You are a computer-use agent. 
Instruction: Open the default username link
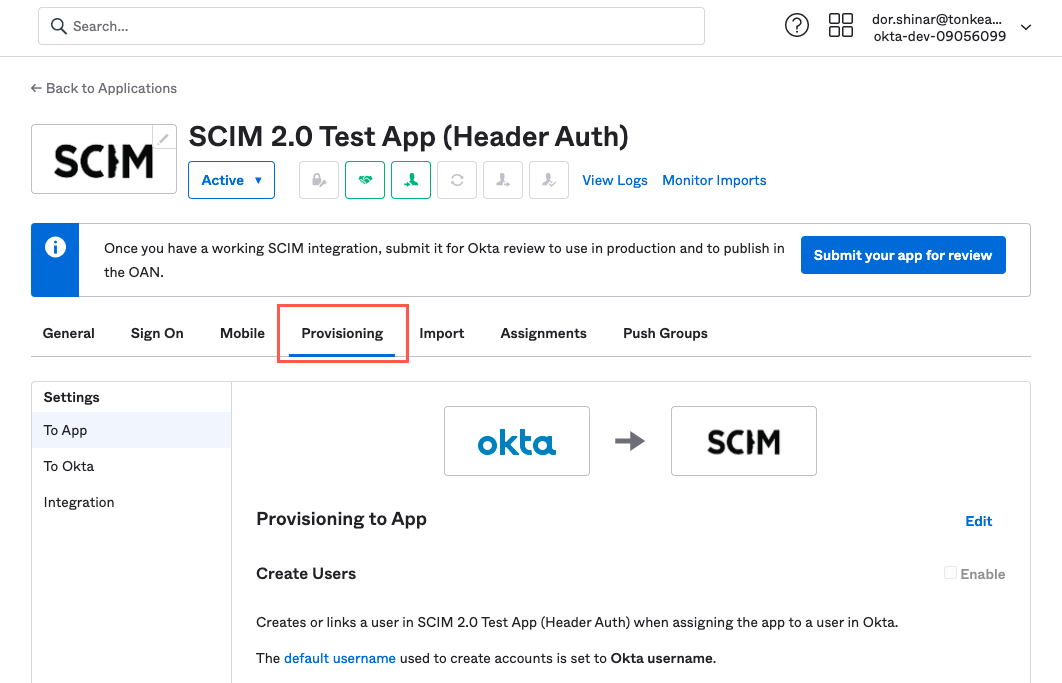pos(340,658)
